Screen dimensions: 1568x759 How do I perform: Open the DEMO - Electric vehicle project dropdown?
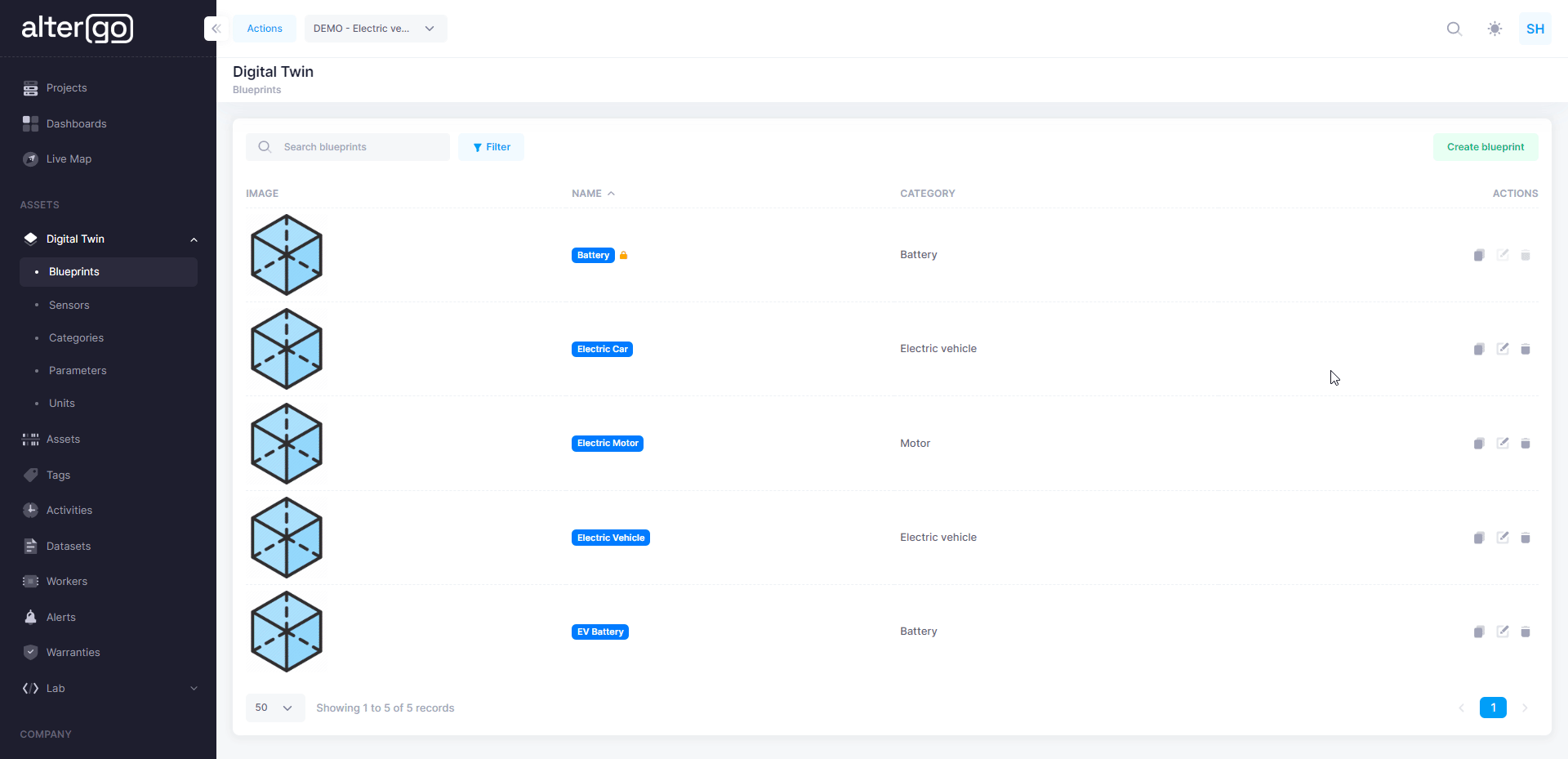(x=375, y=29)
